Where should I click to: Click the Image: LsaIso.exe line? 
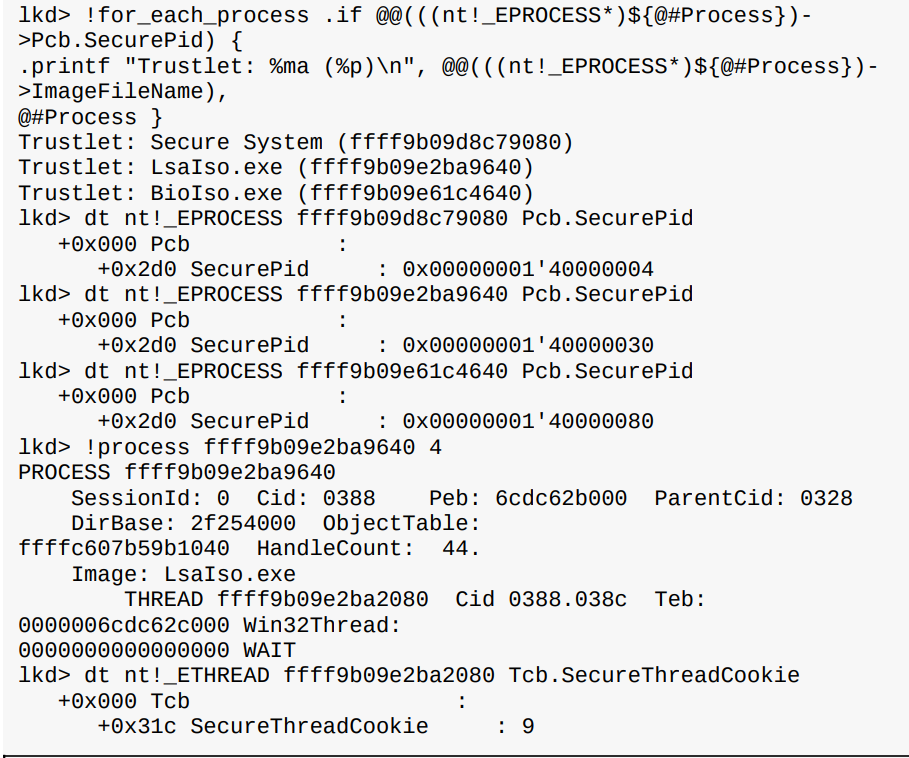183,575
